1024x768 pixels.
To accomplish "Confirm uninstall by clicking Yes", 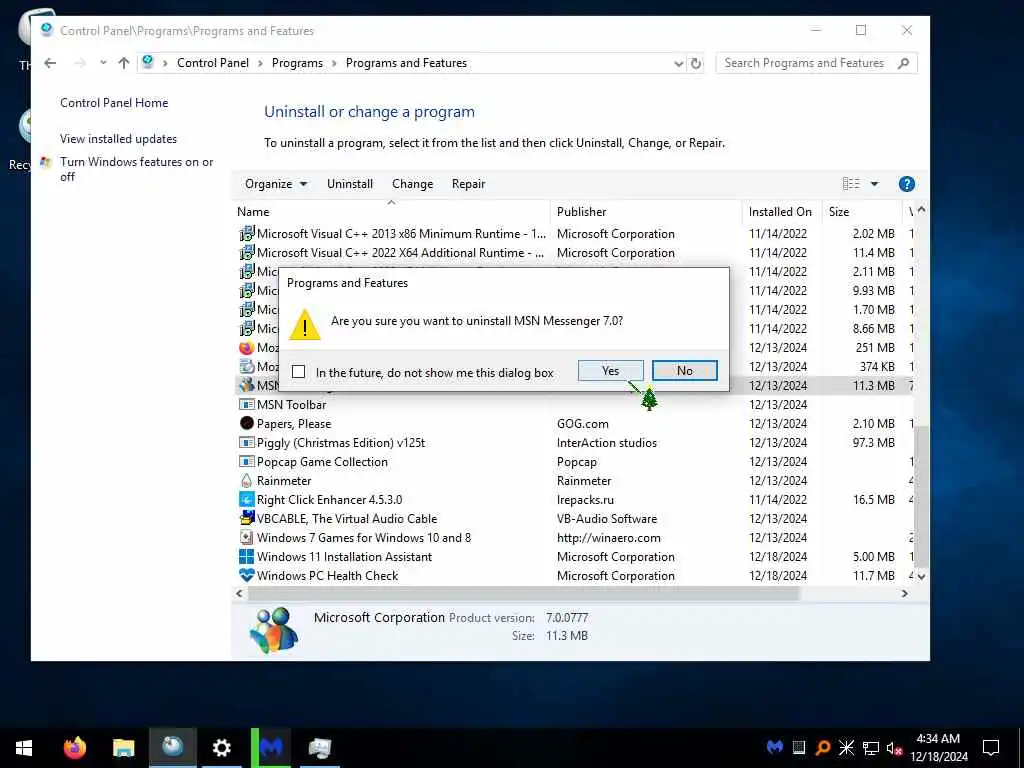I will coord(610,370).
